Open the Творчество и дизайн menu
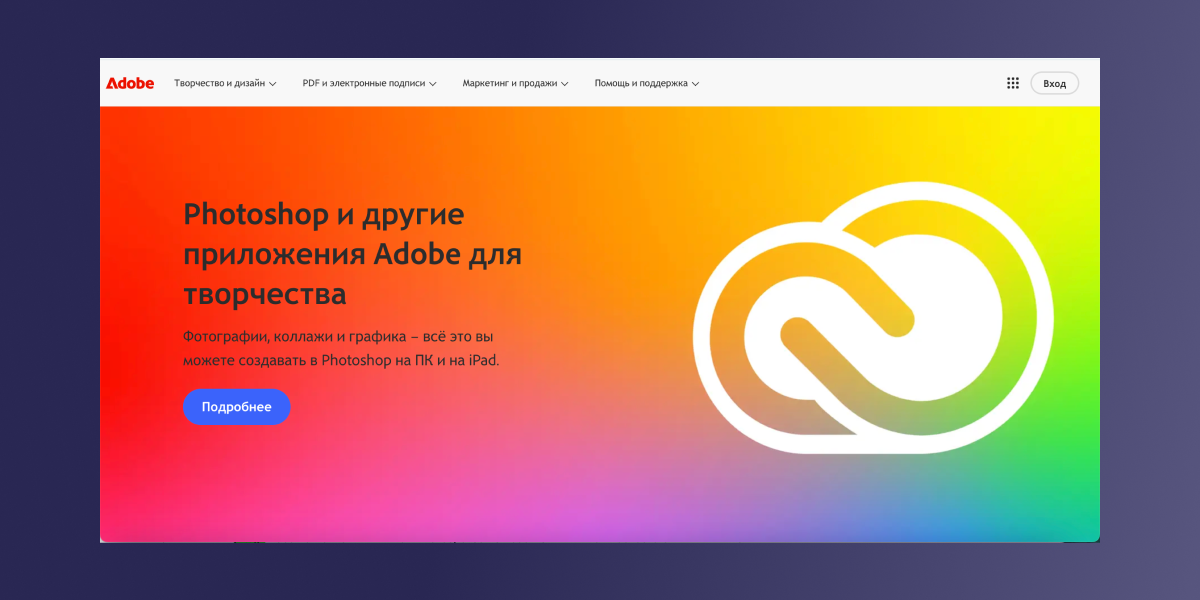The image size is (1200, 600). 219,84
